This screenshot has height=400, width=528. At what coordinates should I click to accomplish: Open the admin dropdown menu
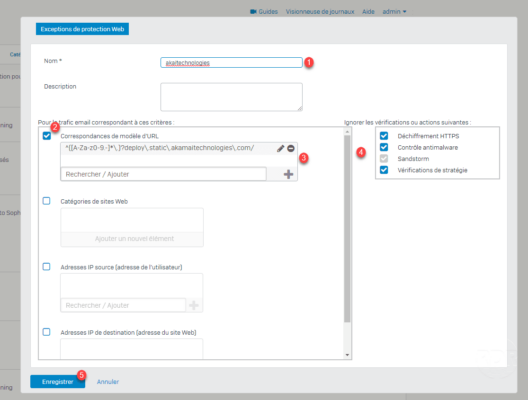[394, 11]
